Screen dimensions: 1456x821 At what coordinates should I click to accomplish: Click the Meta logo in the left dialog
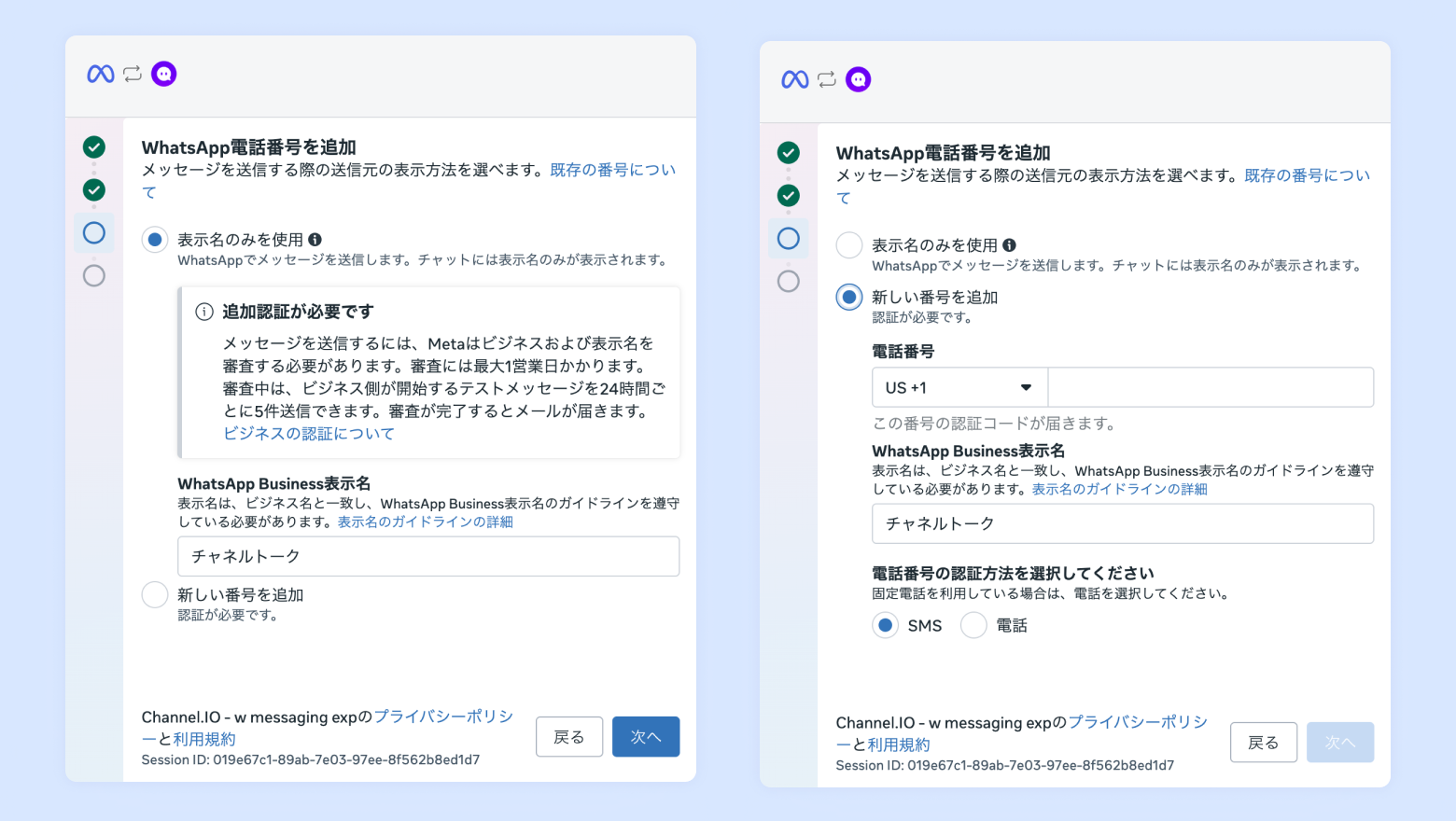pyautogui.click(x=101, y=74)
